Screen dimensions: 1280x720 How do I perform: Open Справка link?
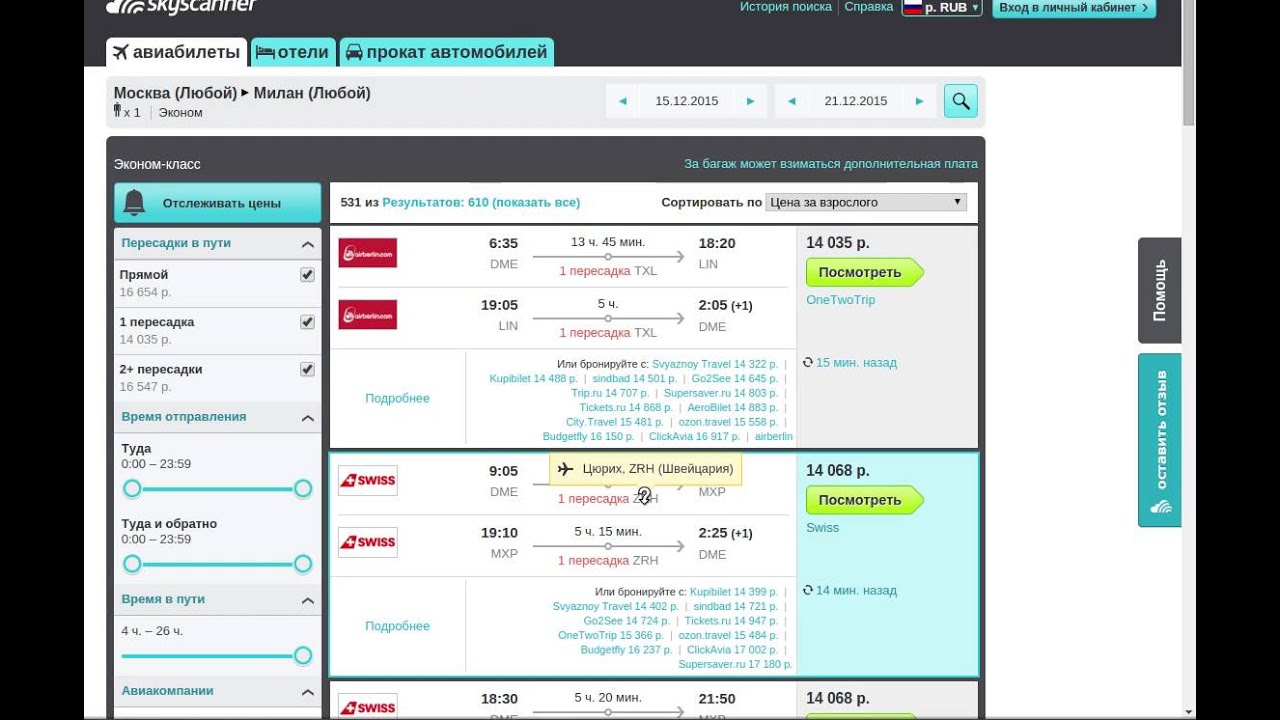869,6
